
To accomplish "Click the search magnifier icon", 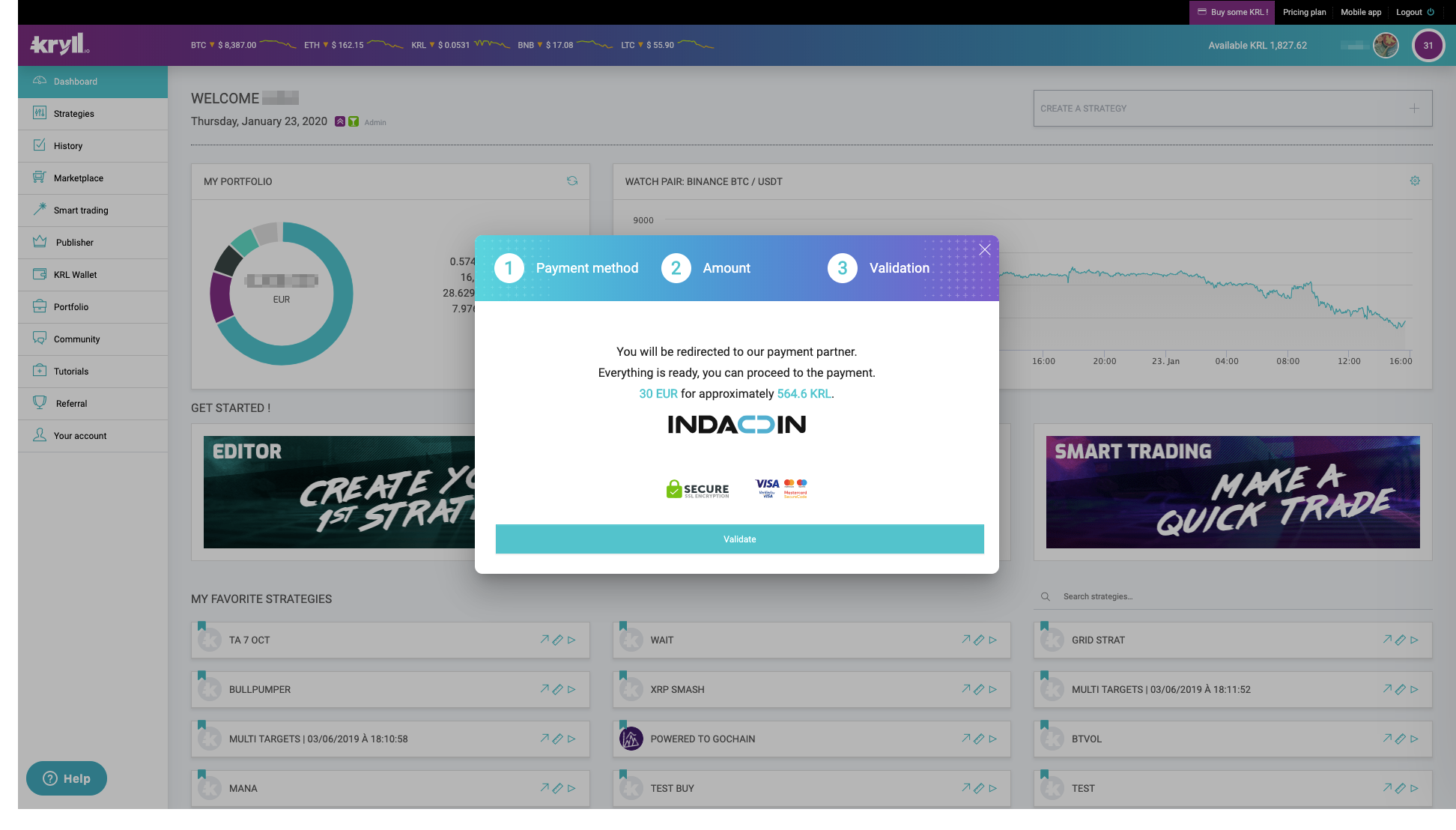I will tap(1045, 596).
